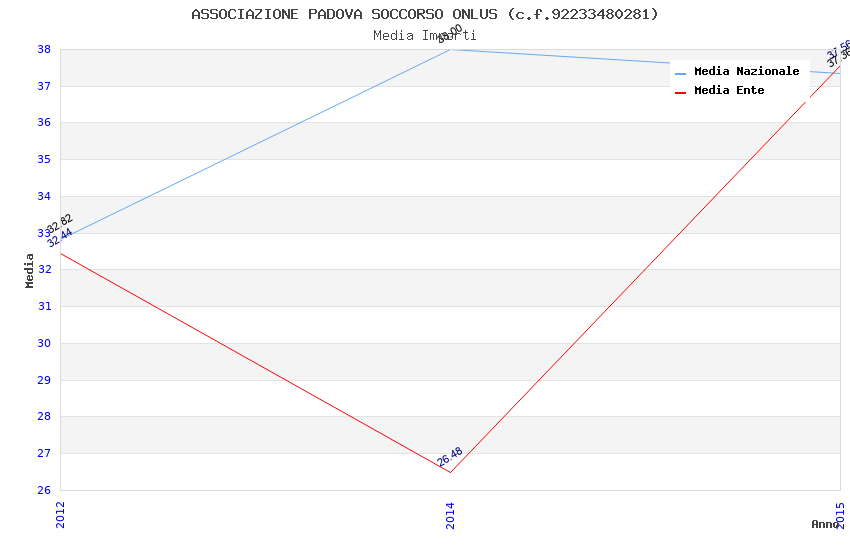Click the 2015 x-axis year label
The width and height of the screenshot is (850, 550).
coord(840,515)
